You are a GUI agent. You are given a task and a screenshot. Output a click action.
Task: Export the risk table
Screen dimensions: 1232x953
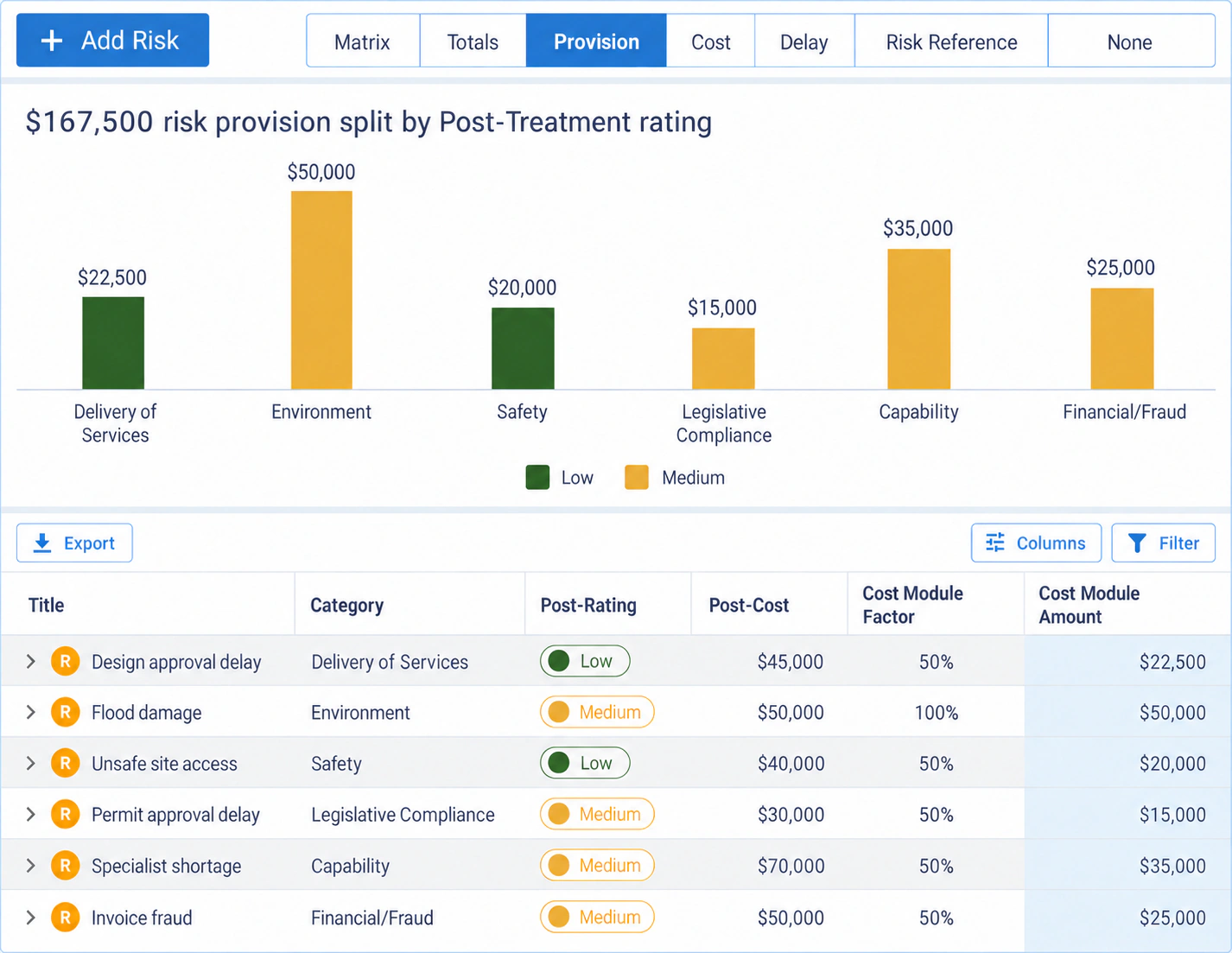click(74, 543)
